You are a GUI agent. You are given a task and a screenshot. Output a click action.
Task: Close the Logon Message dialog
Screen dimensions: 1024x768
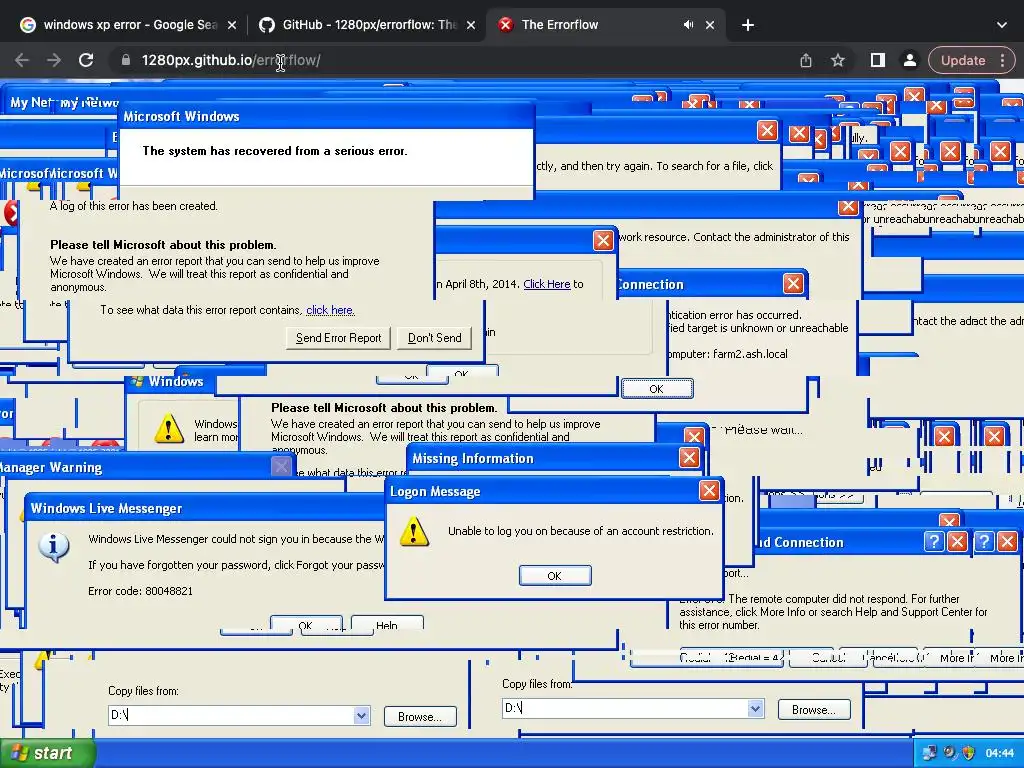(x=709, y=490)
